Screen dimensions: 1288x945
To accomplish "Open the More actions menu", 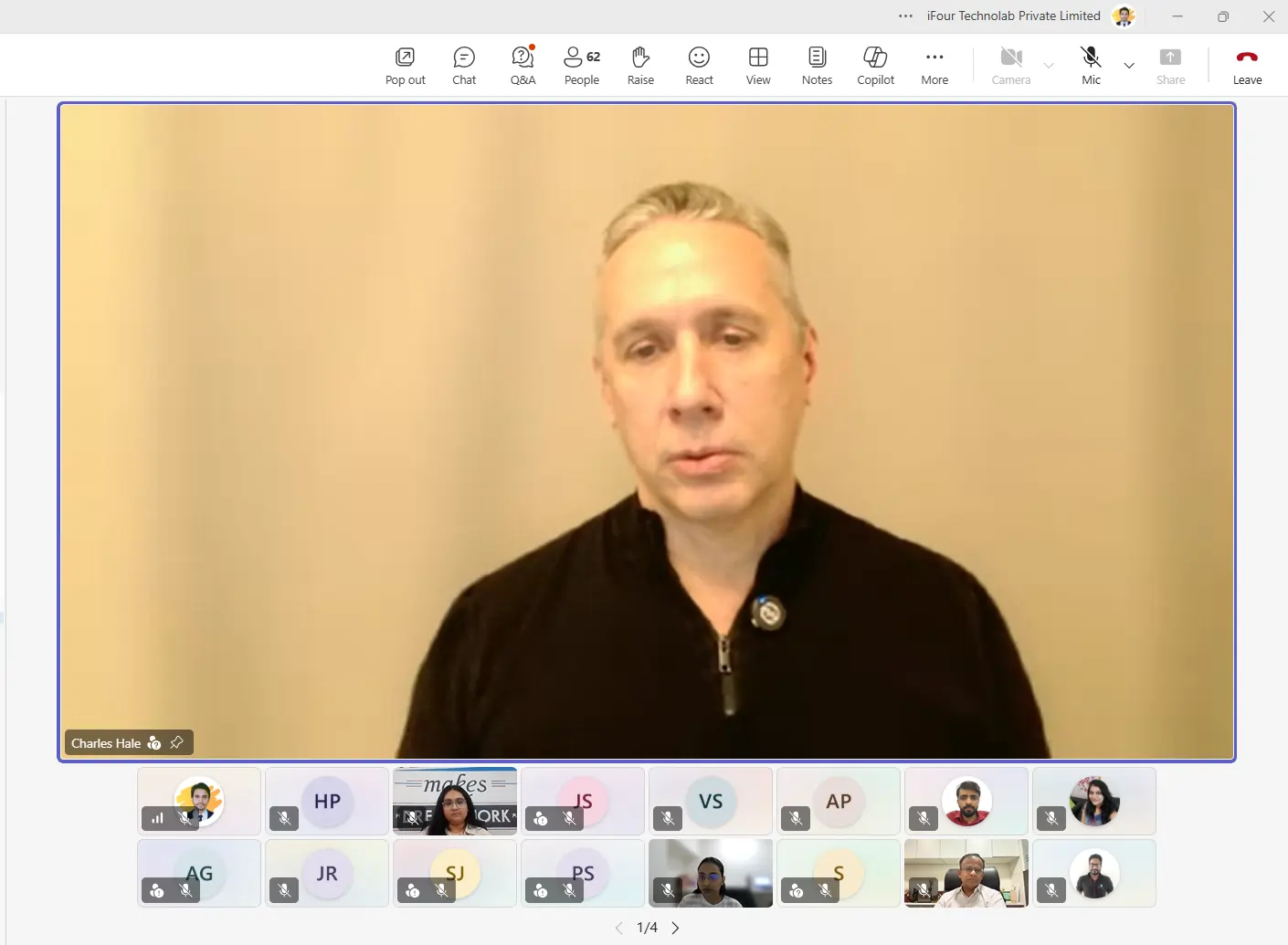I will click(x=934, y=66).
